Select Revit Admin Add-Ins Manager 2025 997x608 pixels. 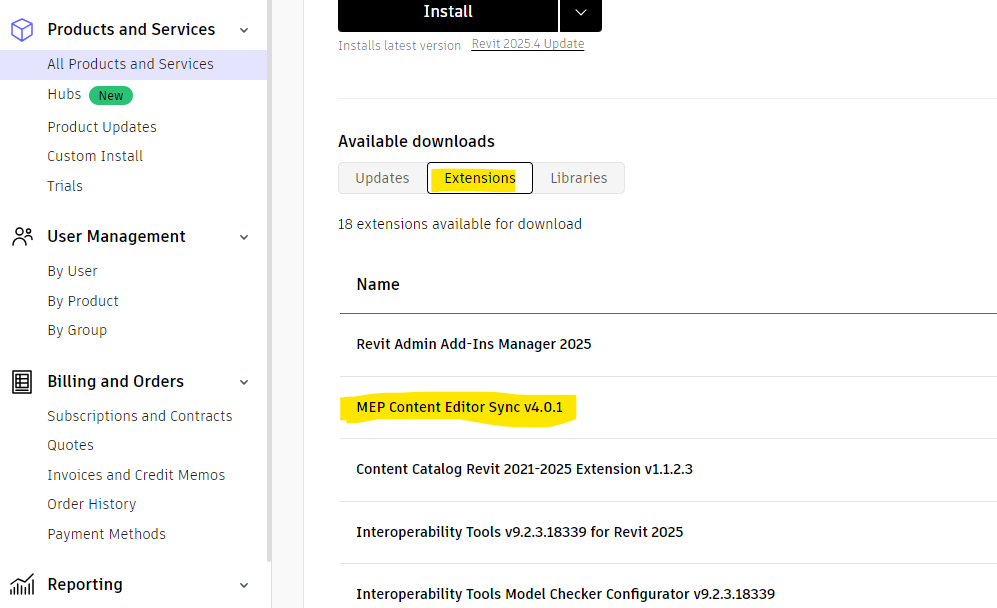tap(474, 344)
